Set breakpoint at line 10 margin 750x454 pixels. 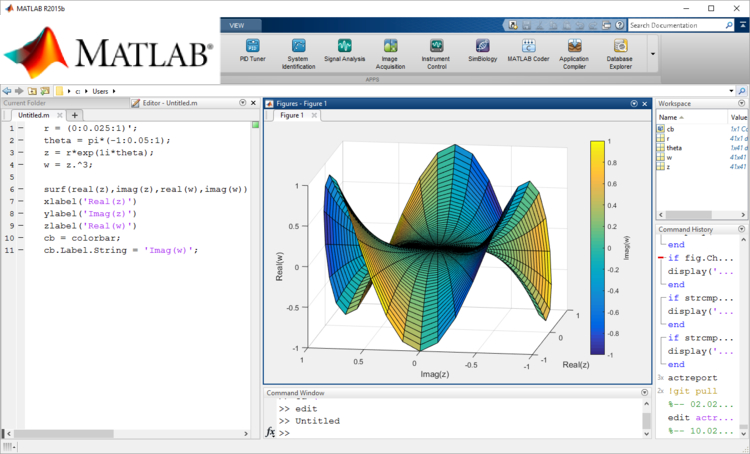coord(22,238)
